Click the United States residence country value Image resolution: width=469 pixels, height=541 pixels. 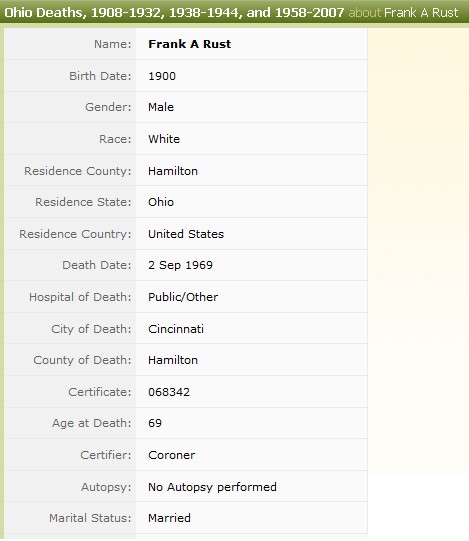click(186, 234)
